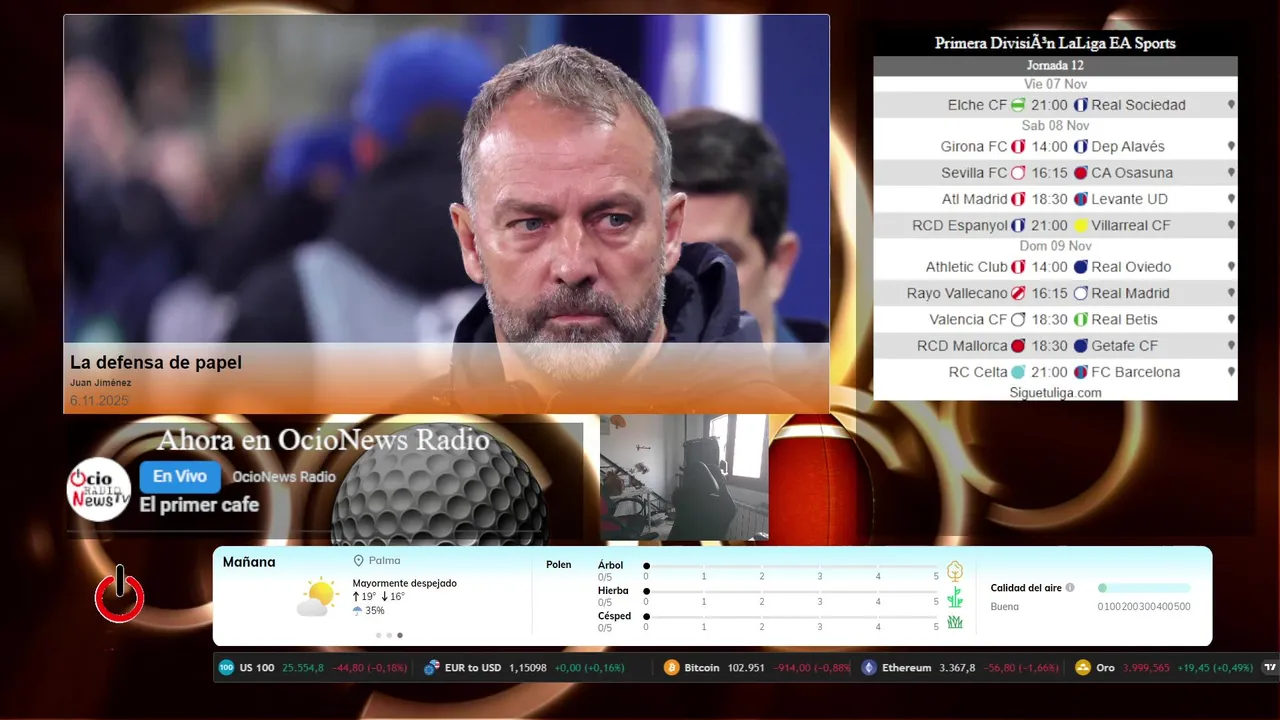Click the studio webcam video thumbnail
Viewport: 1280px width, 720px height.
(x=684, y=478)
